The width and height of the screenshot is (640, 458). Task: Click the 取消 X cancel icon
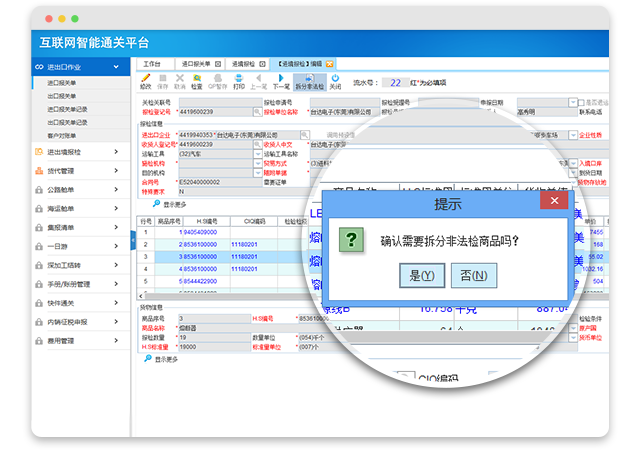click(180, 78)
